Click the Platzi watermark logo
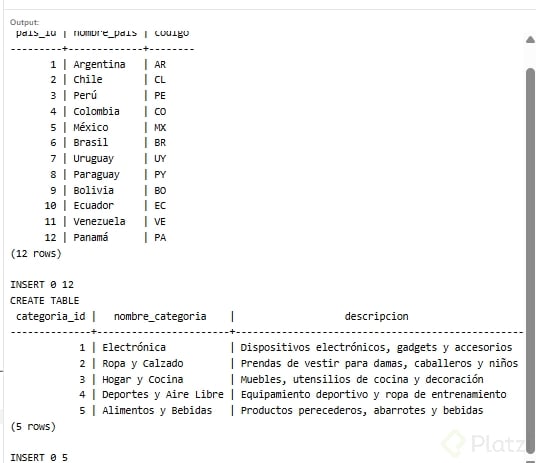 coord(483,444)
